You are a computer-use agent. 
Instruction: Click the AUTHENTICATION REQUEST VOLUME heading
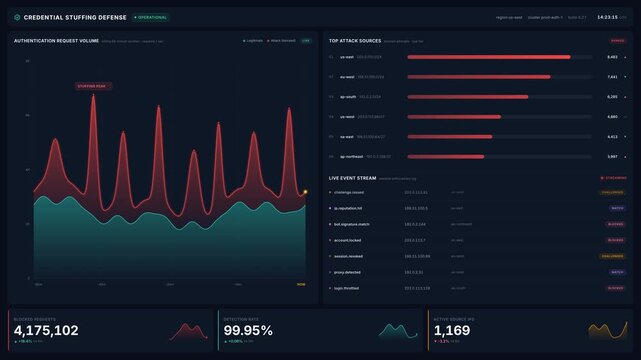click(x=56, y=41)
